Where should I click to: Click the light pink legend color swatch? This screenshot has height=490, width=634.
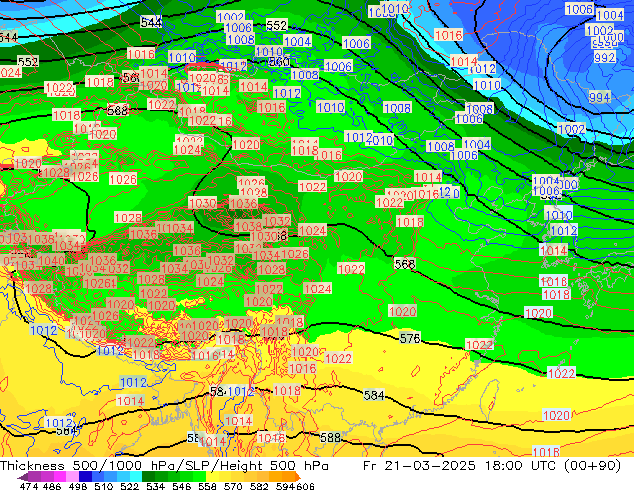(72, 477)
